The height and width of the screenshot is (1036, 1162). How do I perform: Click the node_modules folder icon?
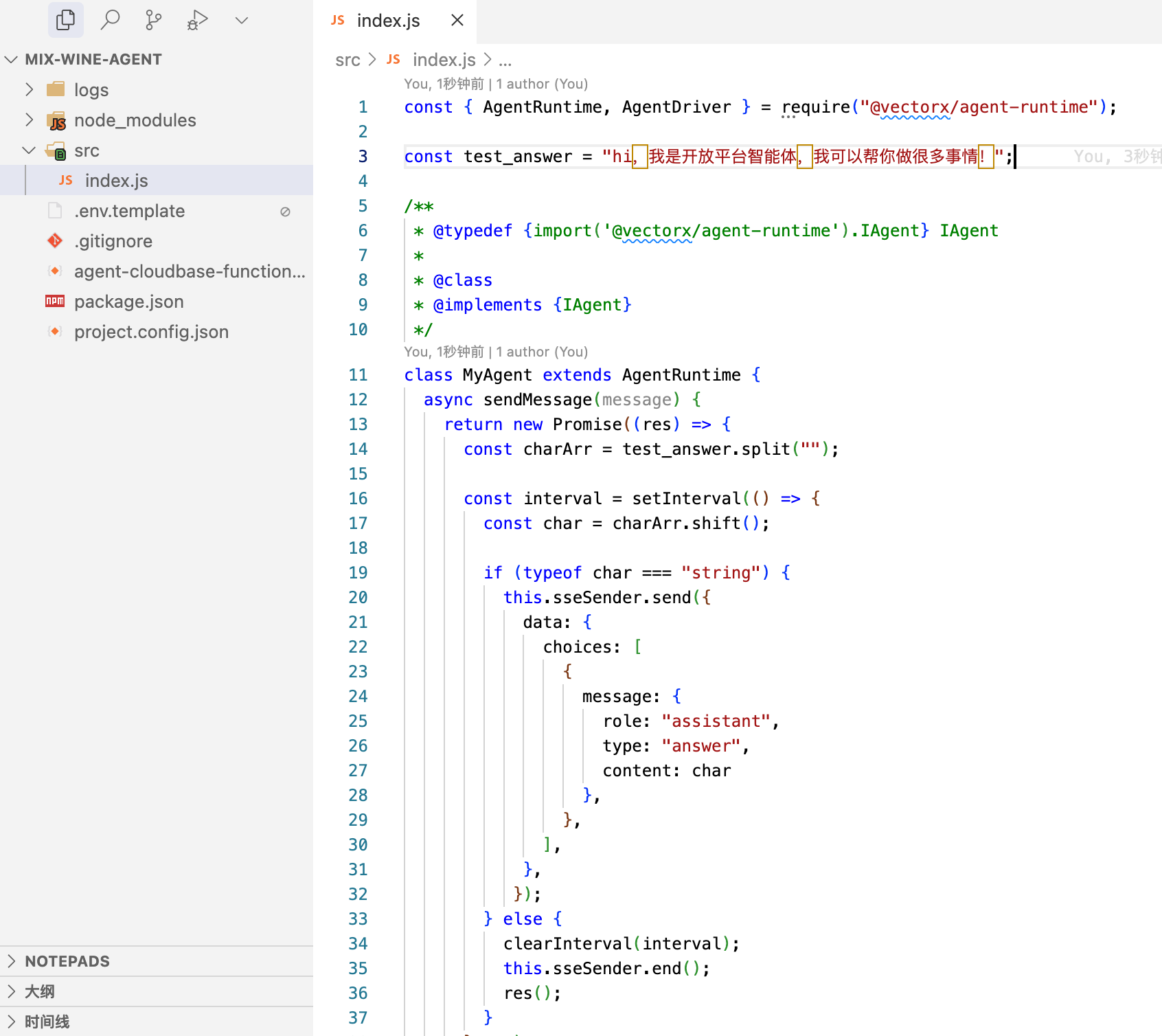56,120
